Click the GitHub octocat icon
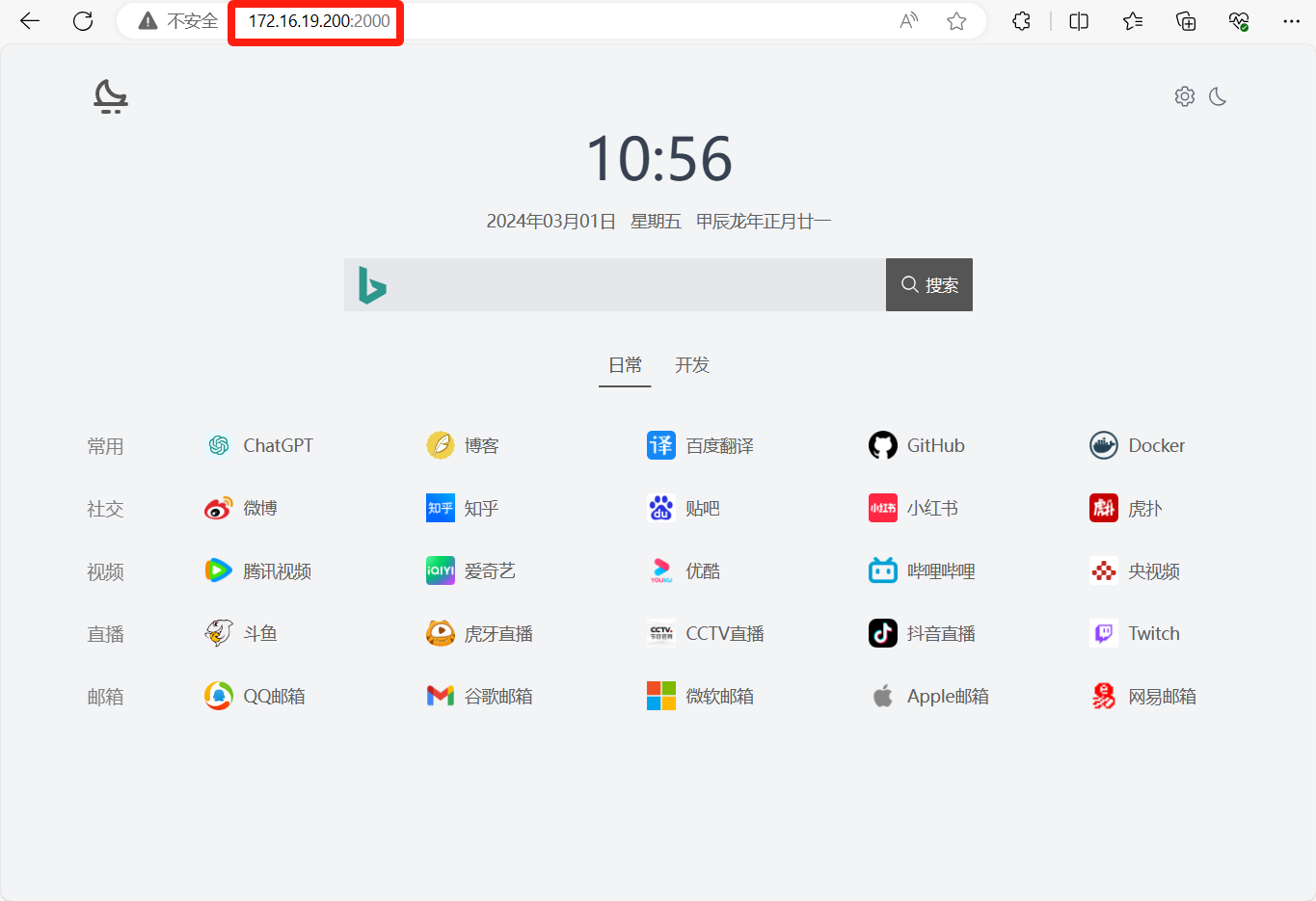1316x901 pixels. [x=882, y=445]
